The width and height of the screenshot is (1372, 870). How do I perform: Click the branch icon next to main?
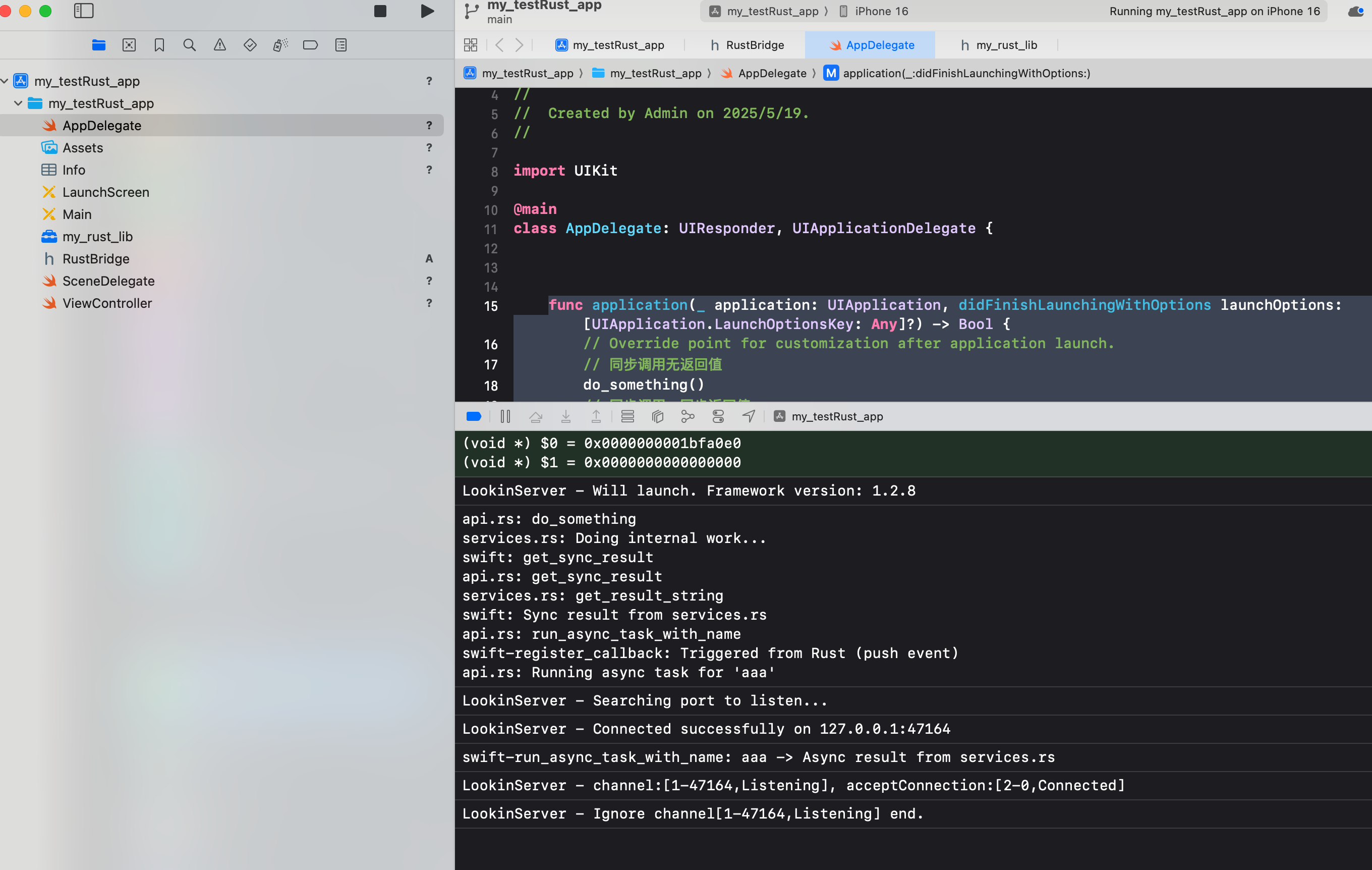pos(471,12)
